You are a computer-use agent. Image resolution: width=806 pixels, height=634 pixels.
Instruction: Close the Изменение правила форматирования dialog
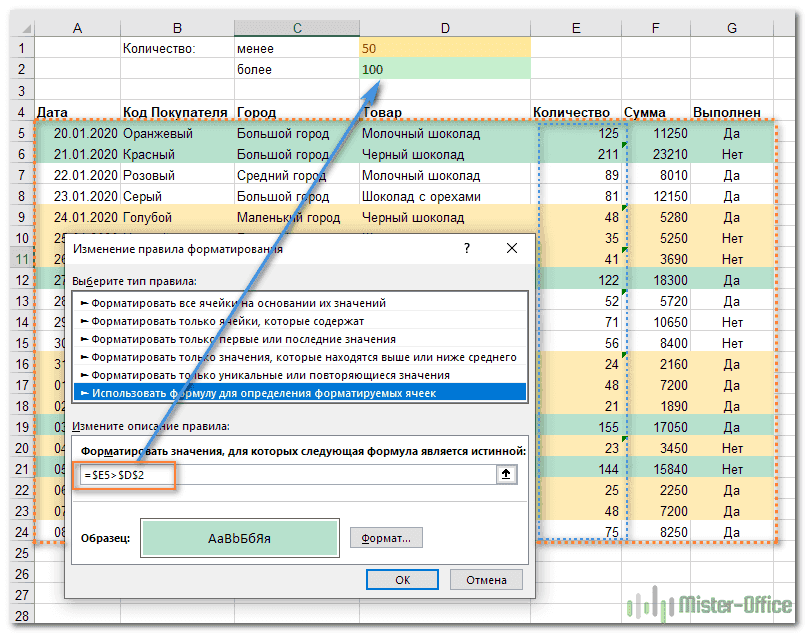(x=512, y=249)
